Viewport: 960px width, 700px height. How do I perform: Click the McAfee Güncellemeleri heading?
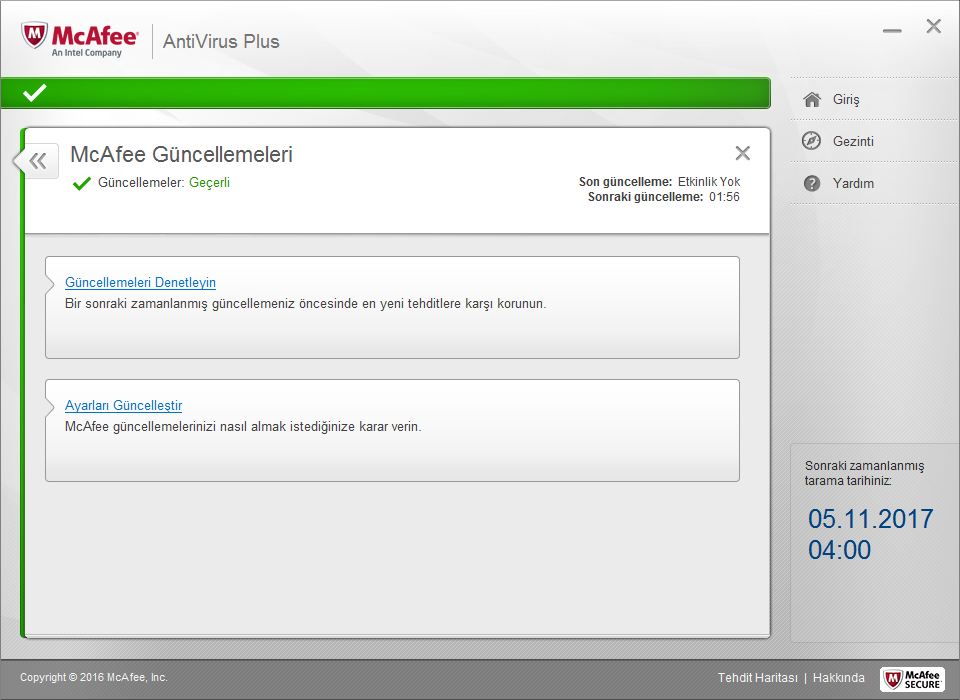point(181,154)
